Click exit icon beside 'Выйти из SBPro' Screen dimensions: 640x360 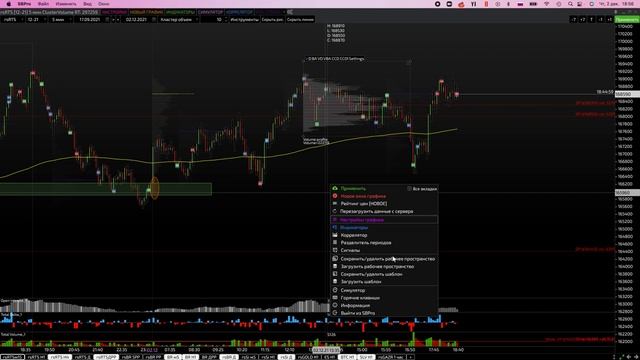tap(335, 313)
